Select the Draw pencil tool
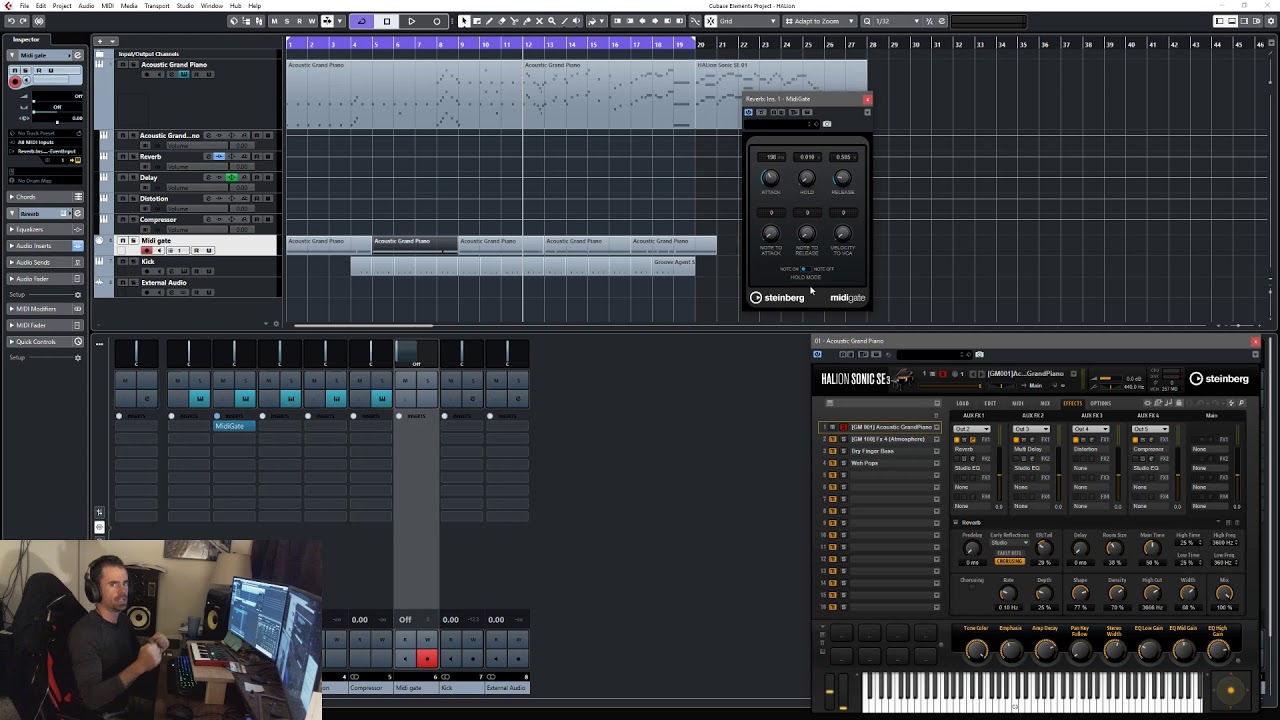This screenshot has height=720, width=1280. point(489,21)
